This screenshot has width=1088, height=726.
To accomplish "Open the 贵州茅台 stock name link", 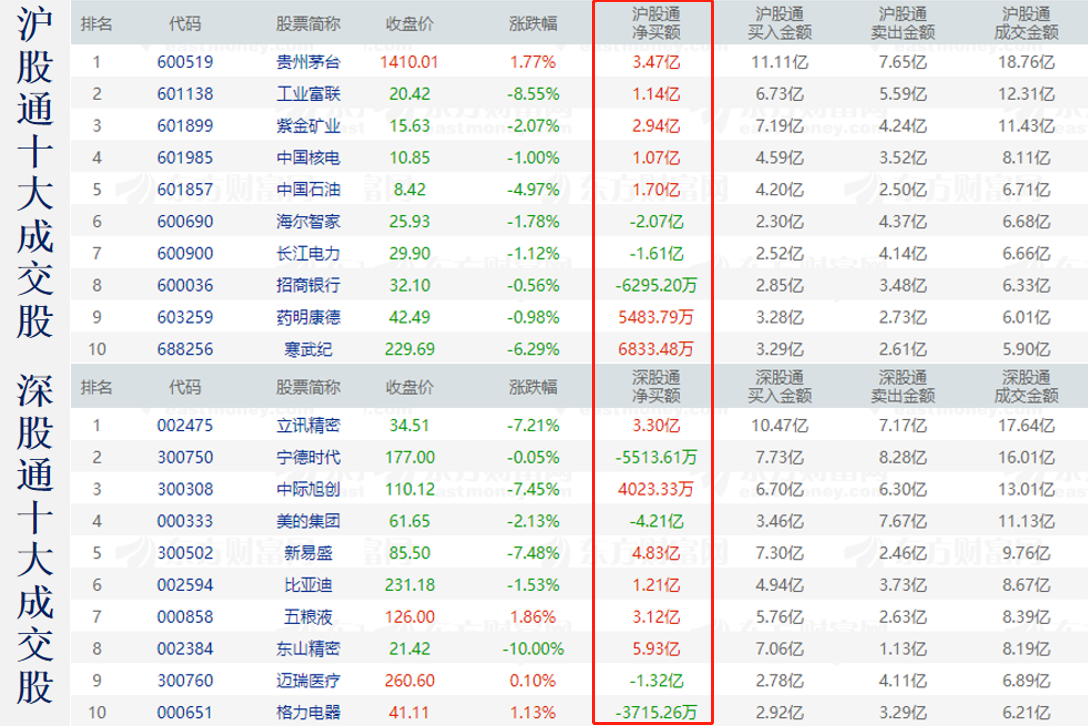I will tap(308, 62).
